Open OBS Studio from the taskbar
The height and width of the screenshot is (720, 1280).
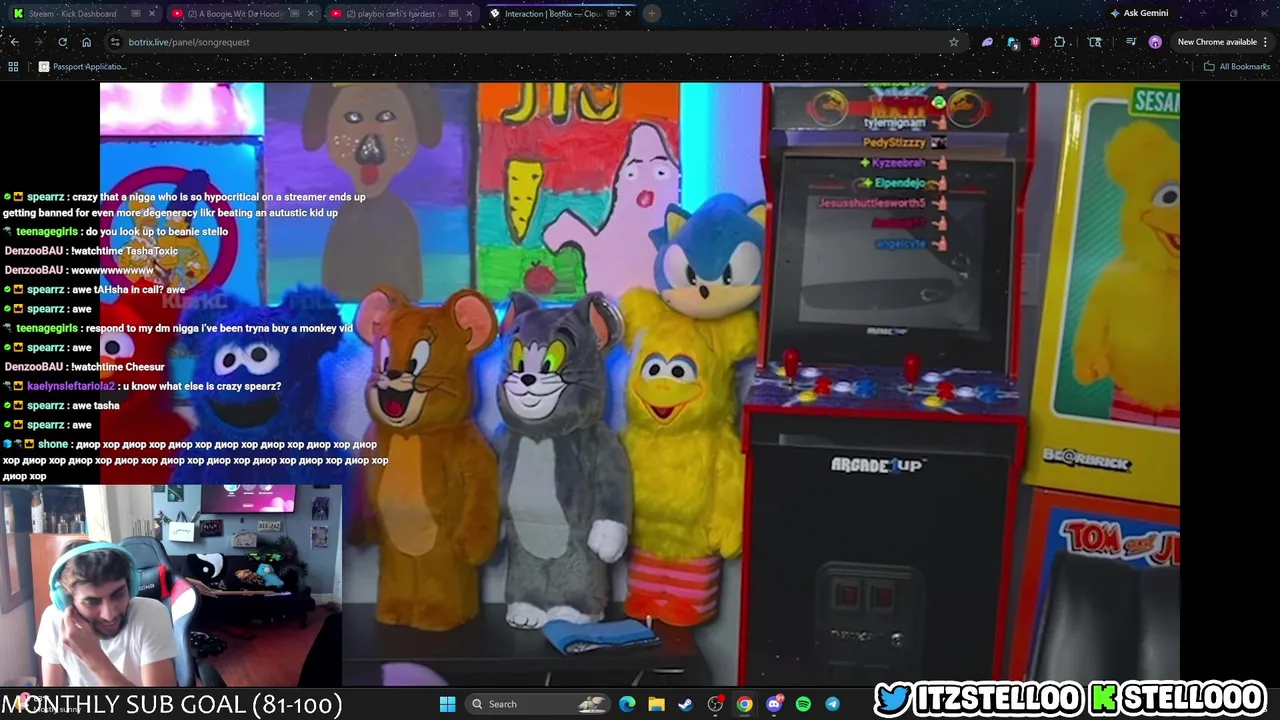click(715, 704)
